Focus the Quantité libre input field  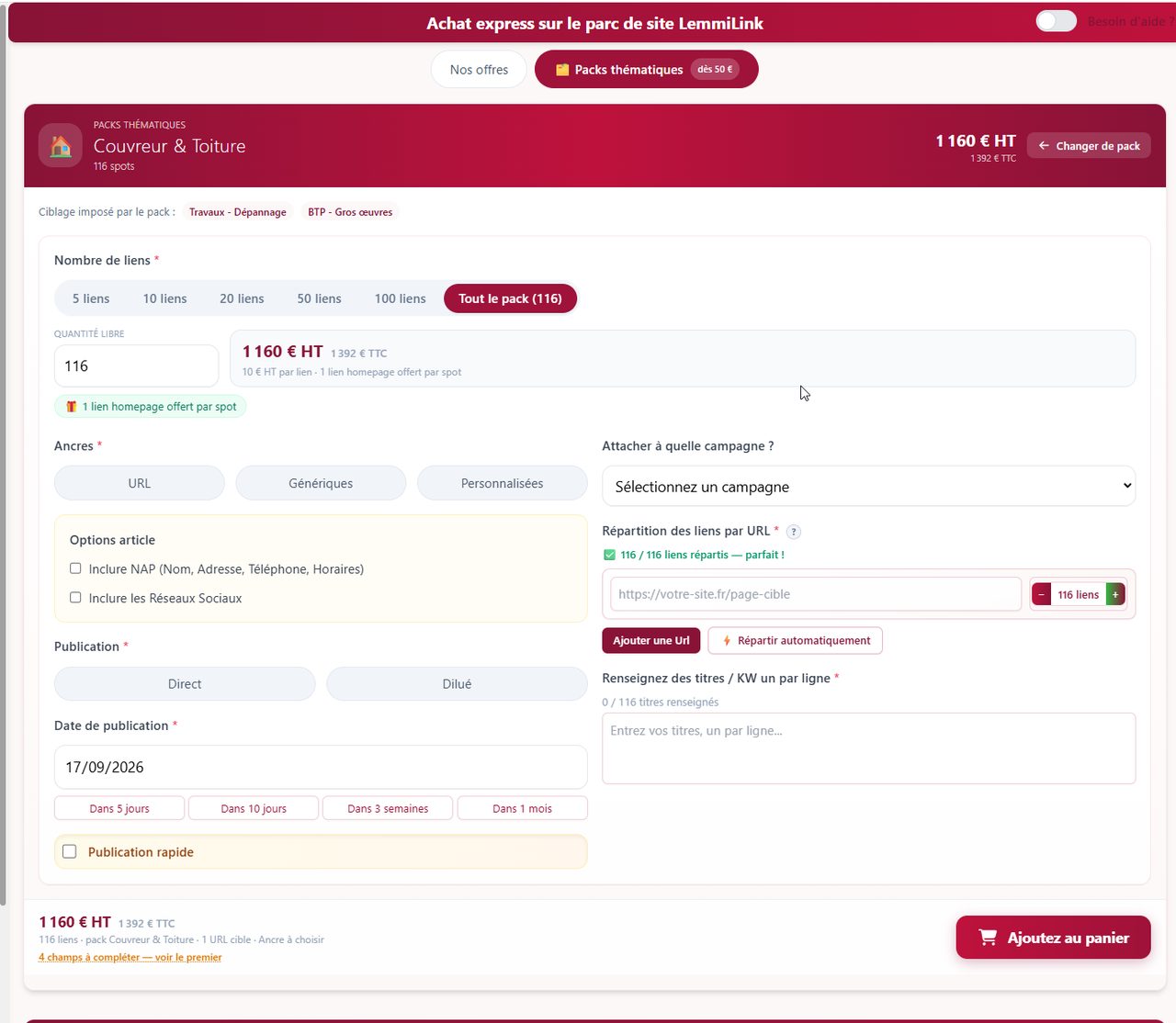pyautogui.click(x=136, y=365)
